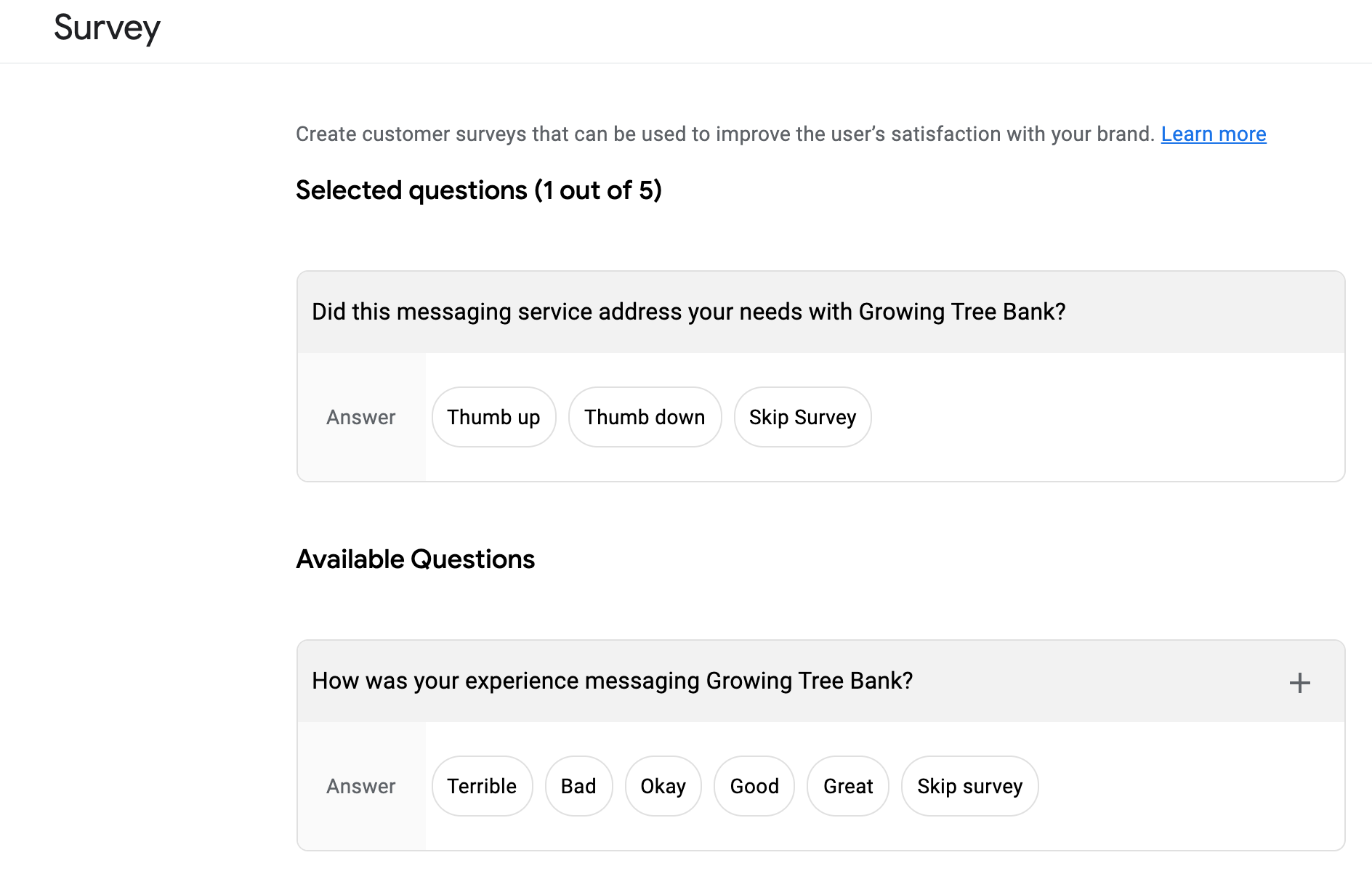Click the 'Did this messaging service address' question header

click(688, 312)
